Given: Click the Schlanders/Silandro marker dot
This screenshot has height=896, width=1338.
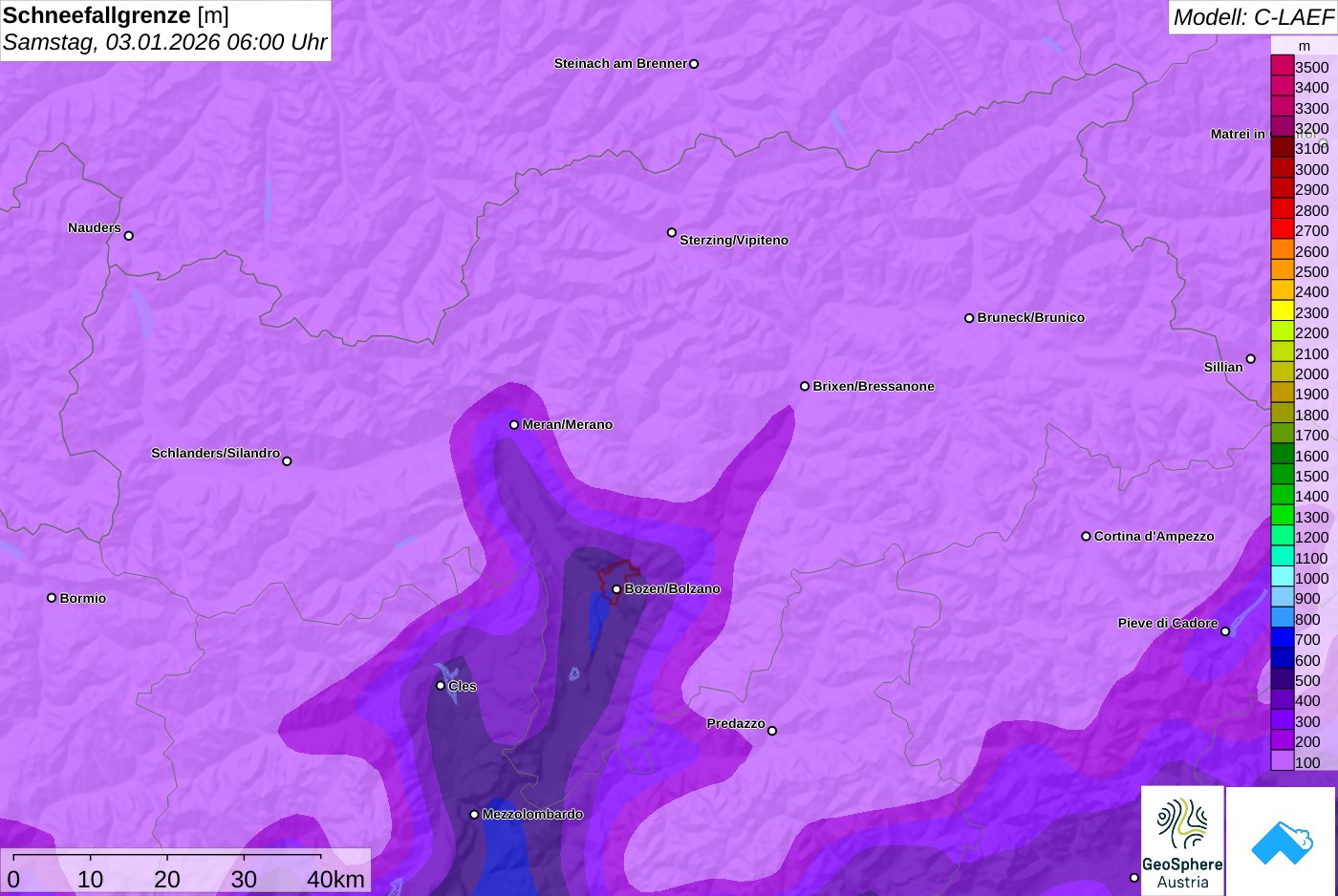Looking at the screenshot, I should click(287, 461).
